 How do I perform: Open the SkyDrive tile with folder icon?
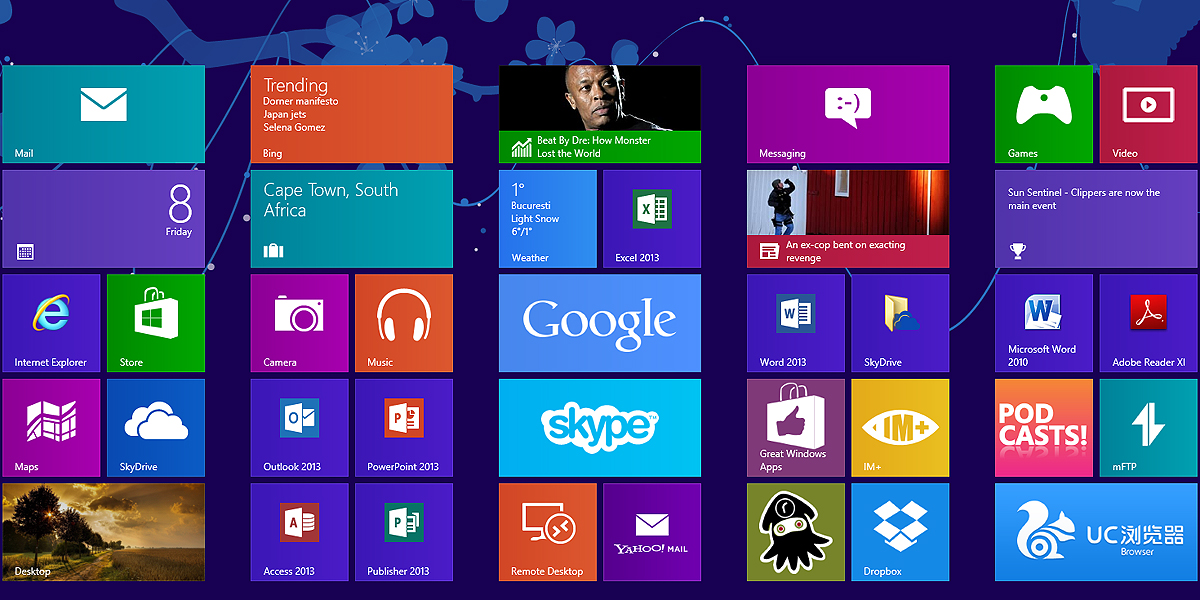(900, 323)
